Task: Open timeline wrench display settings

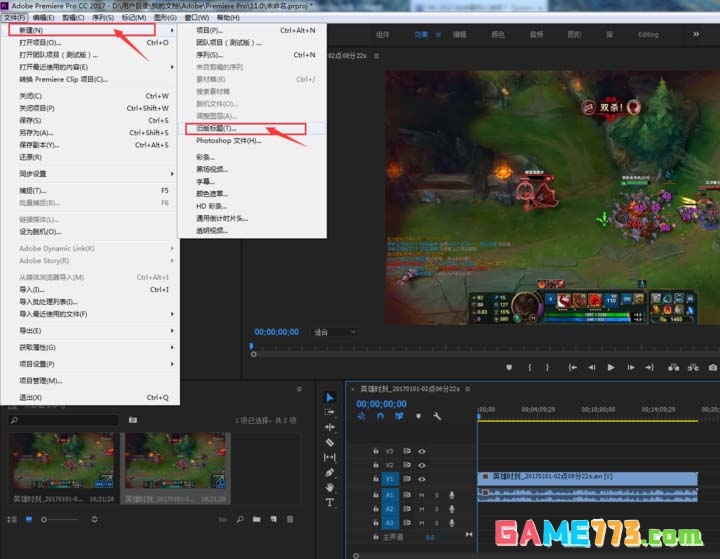Action: coord(437,416)
